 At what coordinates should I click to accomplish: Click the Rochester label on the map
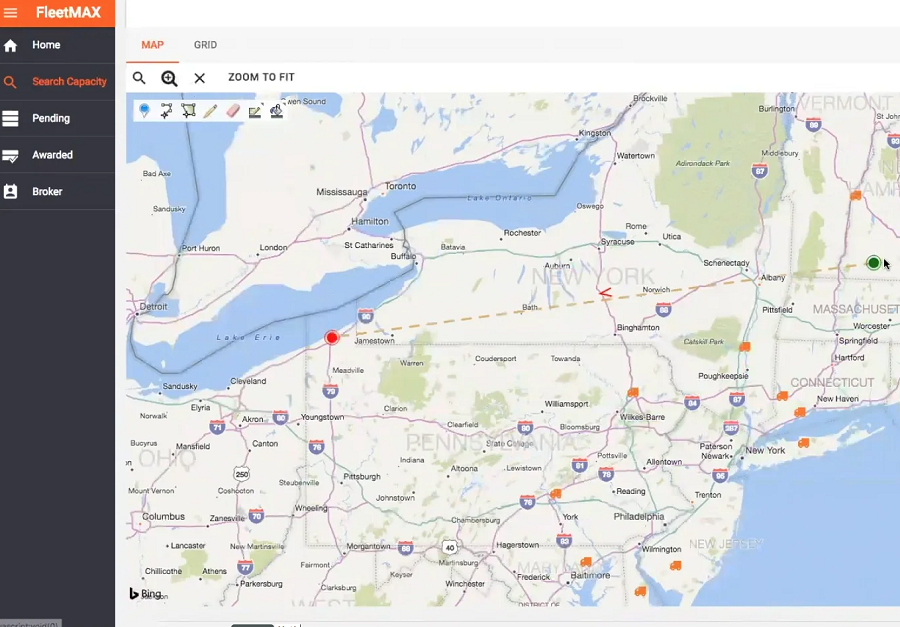522,233
